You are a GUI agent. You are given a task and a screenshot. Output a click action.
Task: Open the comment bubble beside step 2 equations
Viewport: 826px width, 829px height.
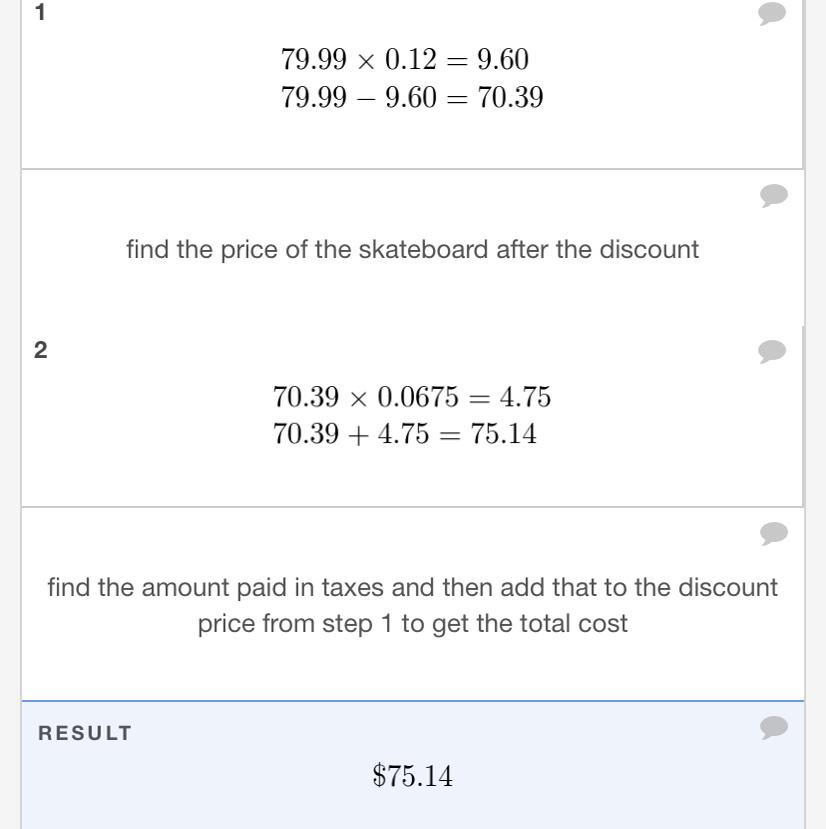[x=773, y=351]
